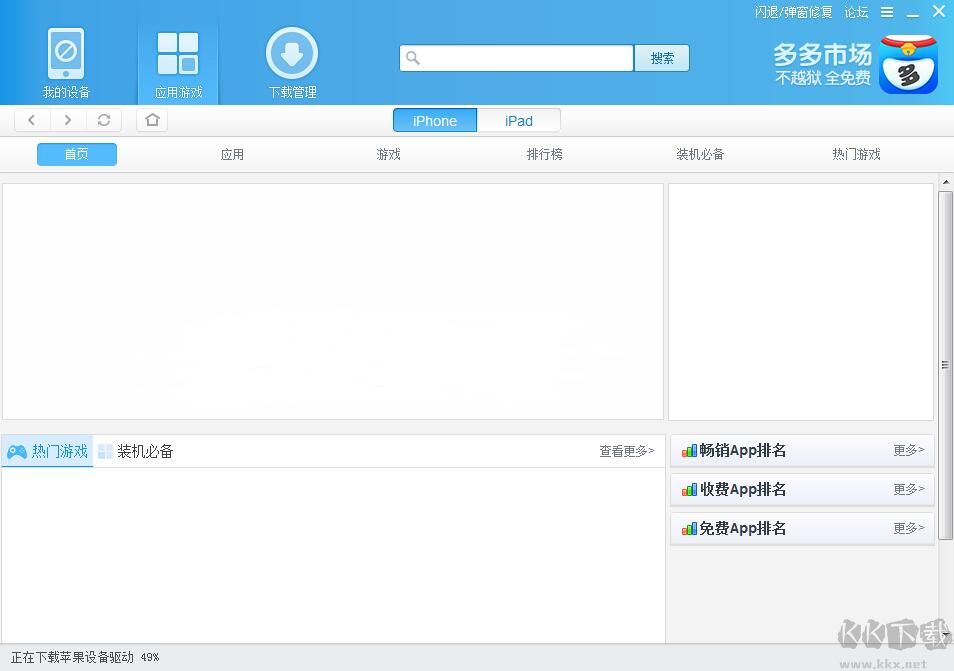Click the 搜索 search button
This screenshot has height=671, width=954.
pyautogui.click(x=661, y=58)
